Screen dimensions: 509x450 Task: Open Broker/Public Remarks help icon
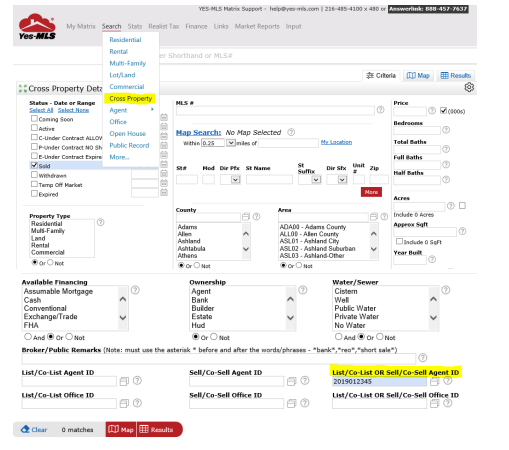point(423,358)
